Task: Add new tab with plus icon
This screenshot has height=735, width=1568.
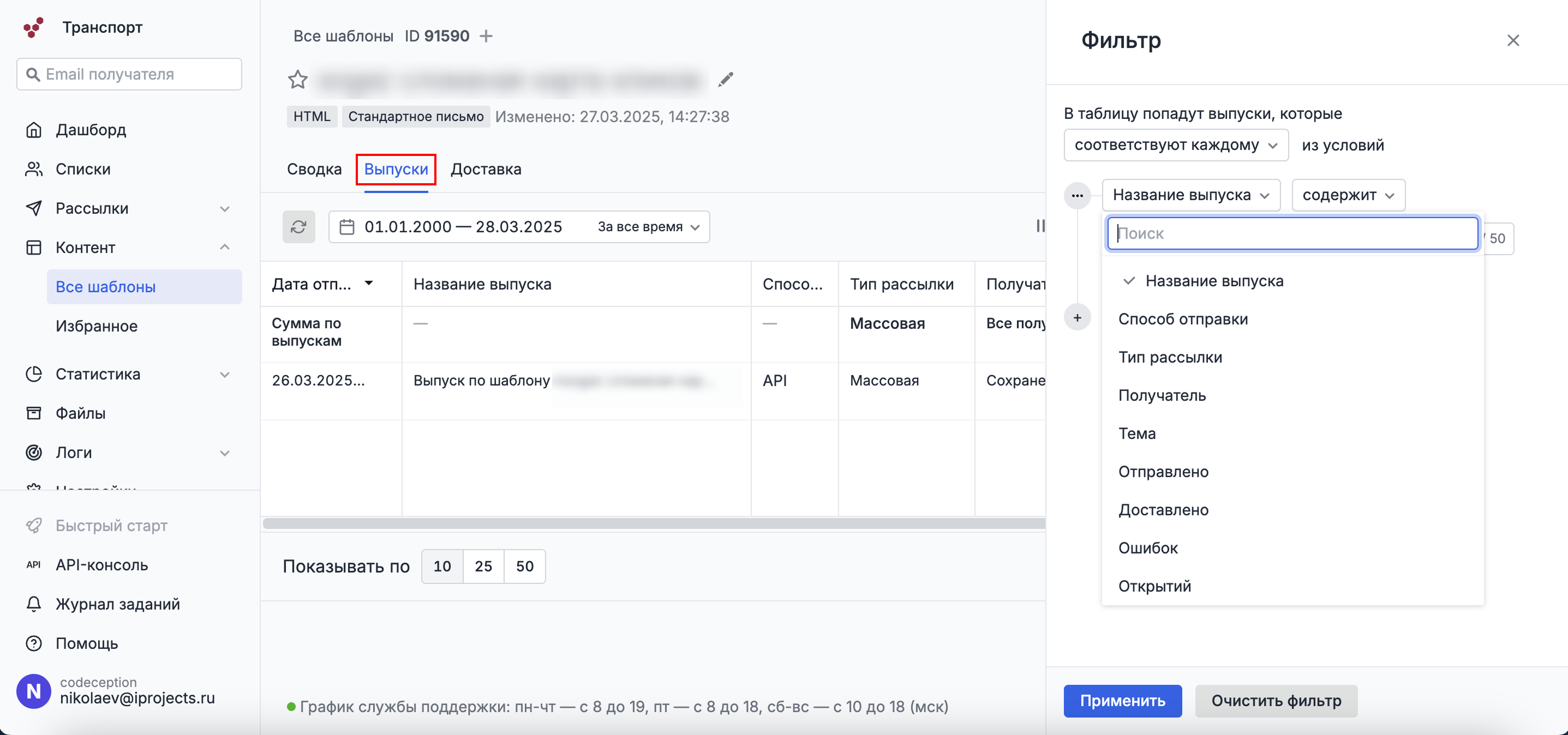Action: pyautogui.click(x=486, y=37)
